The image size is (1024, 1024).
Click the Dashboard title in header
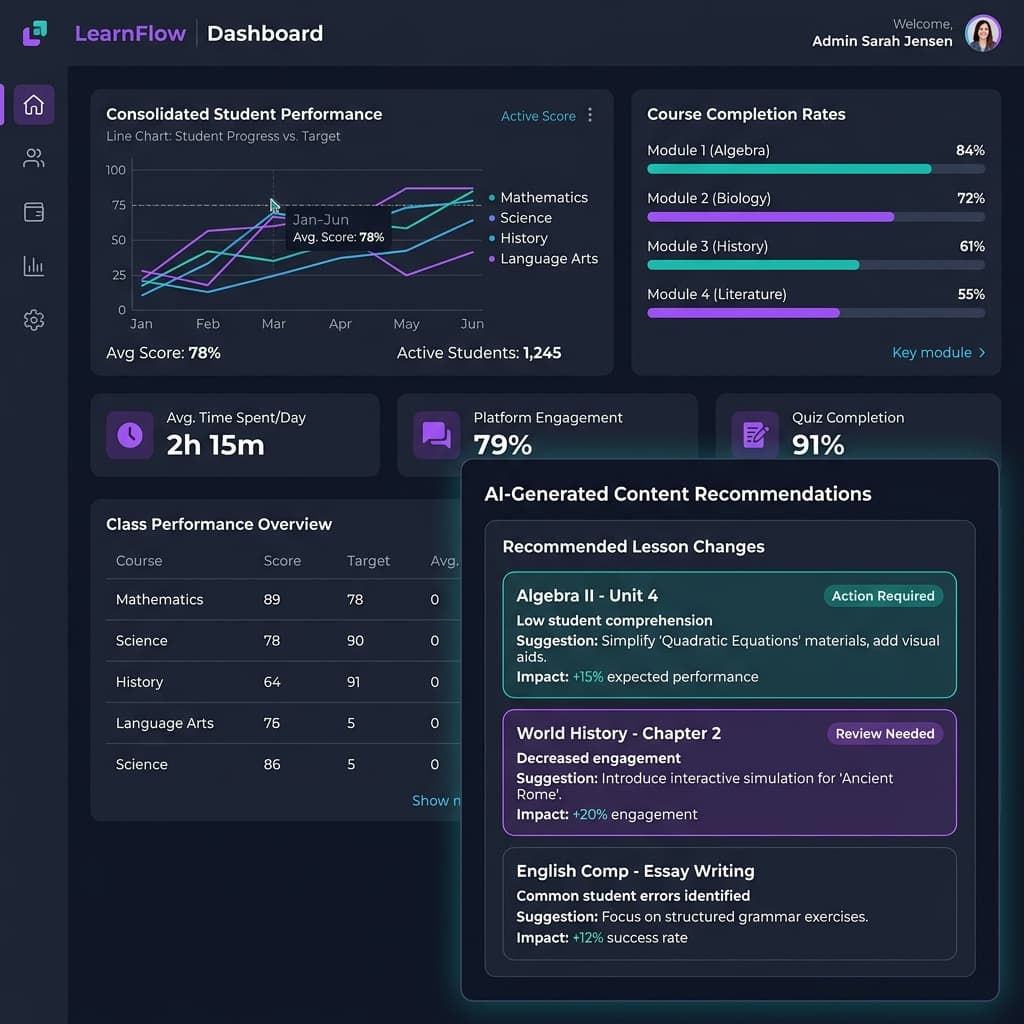[x=264, y=33]
